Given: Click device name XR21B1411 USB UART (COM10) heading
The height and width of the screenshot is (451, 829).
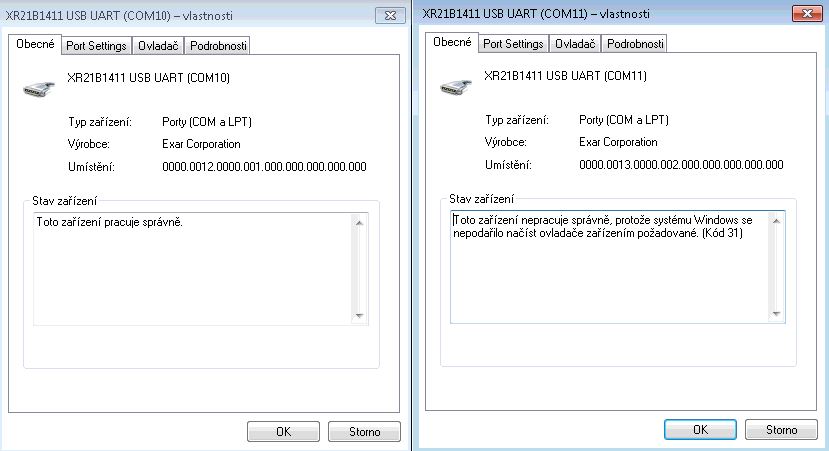Looking at the screenshot, I should coord(149,78).
